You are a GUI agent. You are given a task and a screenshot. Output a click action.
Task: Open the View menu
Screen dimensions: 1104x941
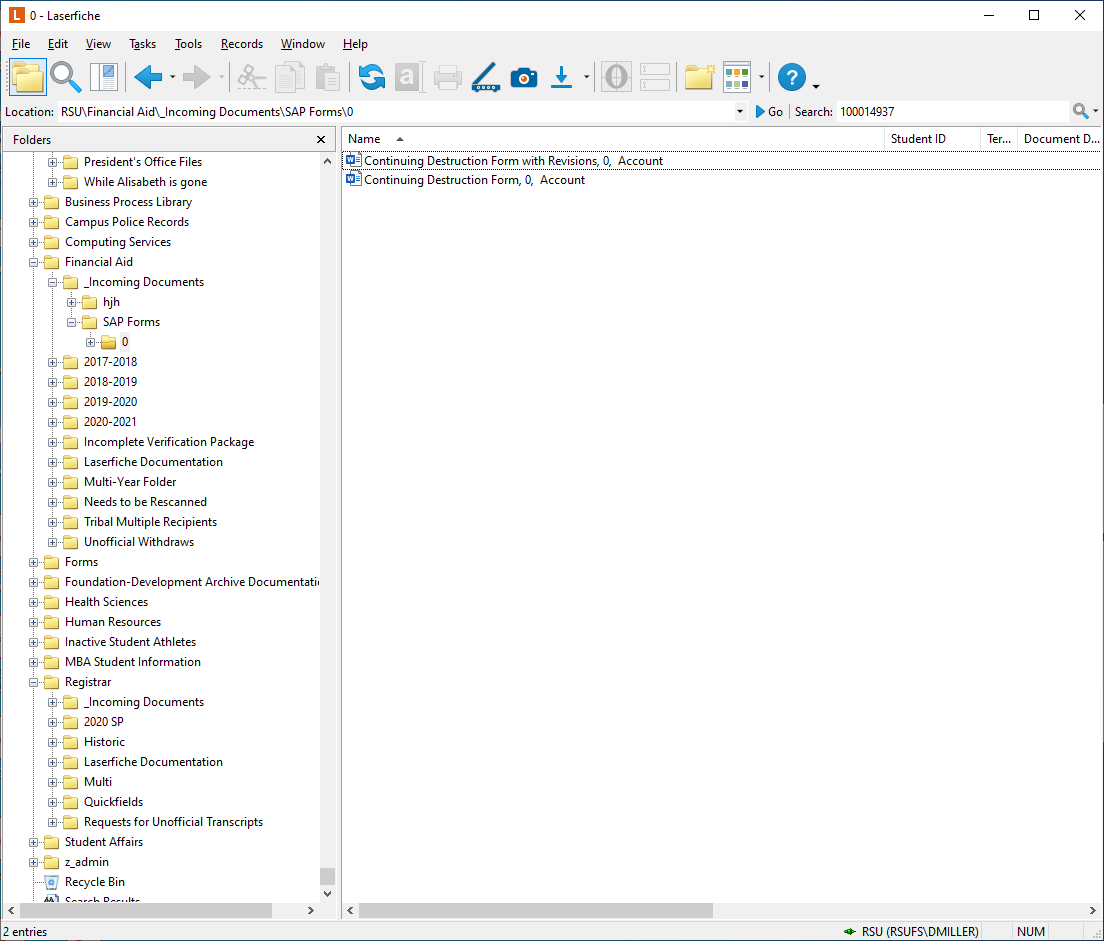pos(98,44)
